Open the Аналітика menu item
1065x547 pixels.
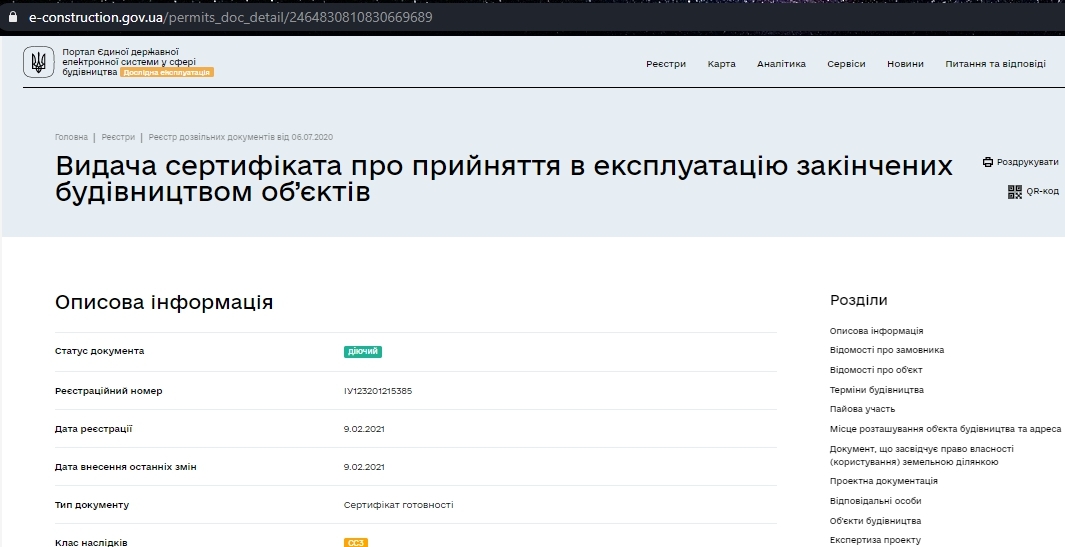781,64
